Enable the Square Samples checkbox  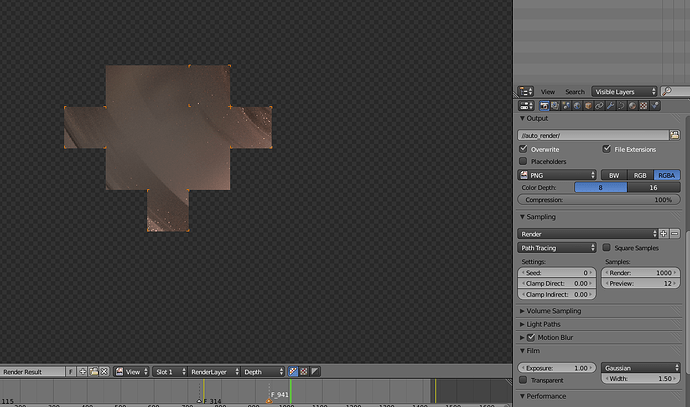pyautogui.click(x=606, y=247)
